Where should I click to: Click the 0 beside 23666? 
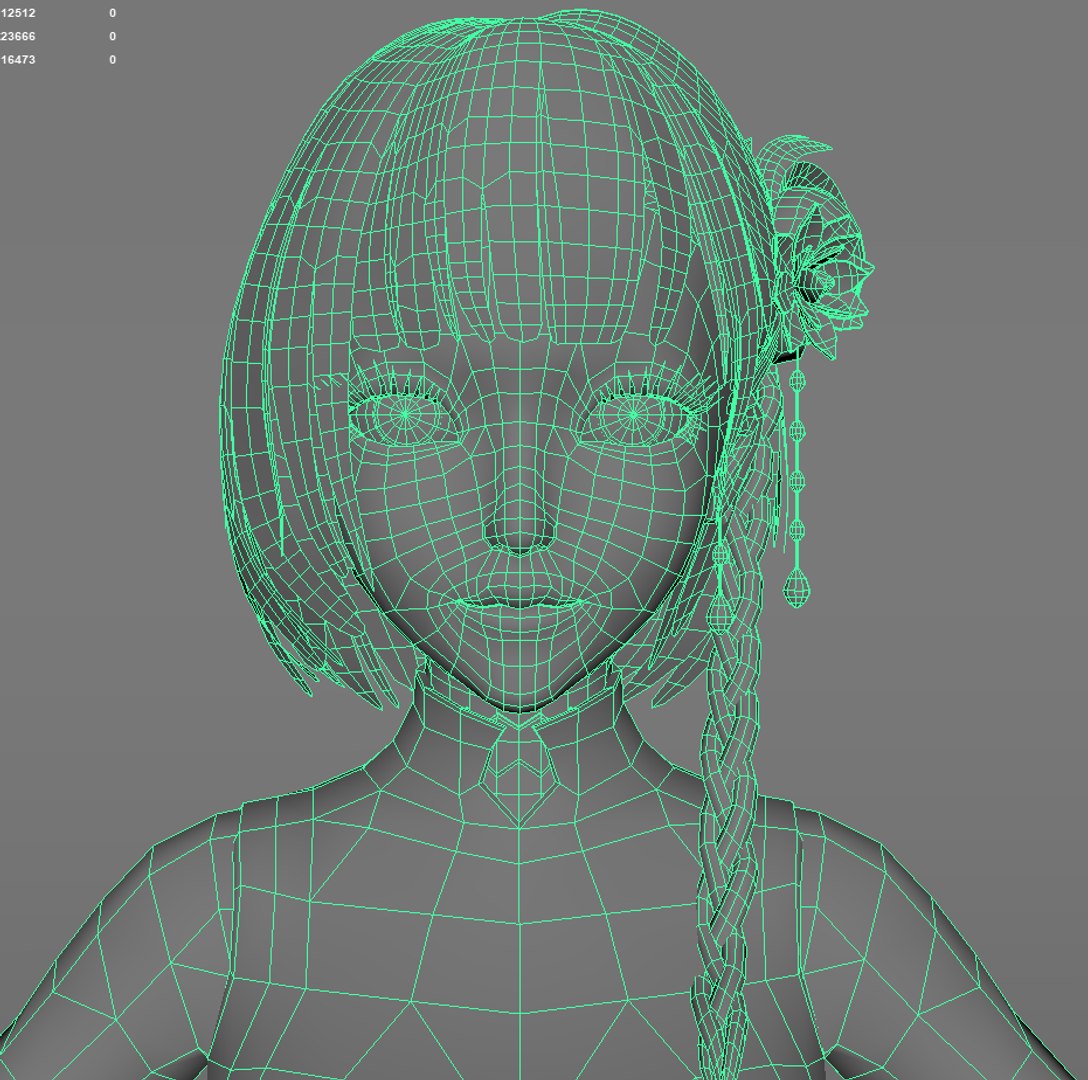[112, 36]
